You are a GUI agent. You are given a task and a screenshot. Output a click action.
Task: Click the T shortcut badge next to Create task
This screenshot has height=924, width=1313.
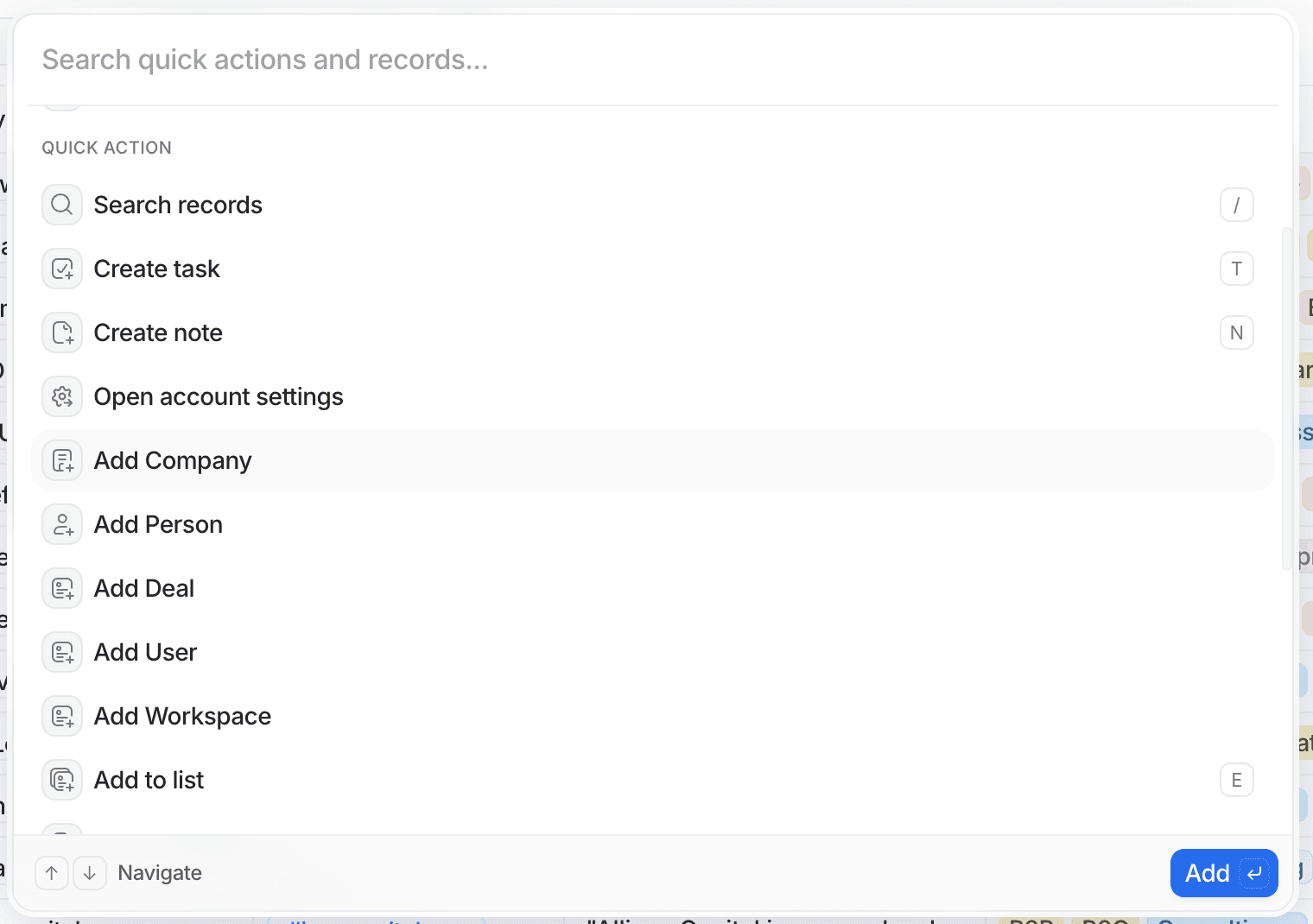[x=1237, y=269]
